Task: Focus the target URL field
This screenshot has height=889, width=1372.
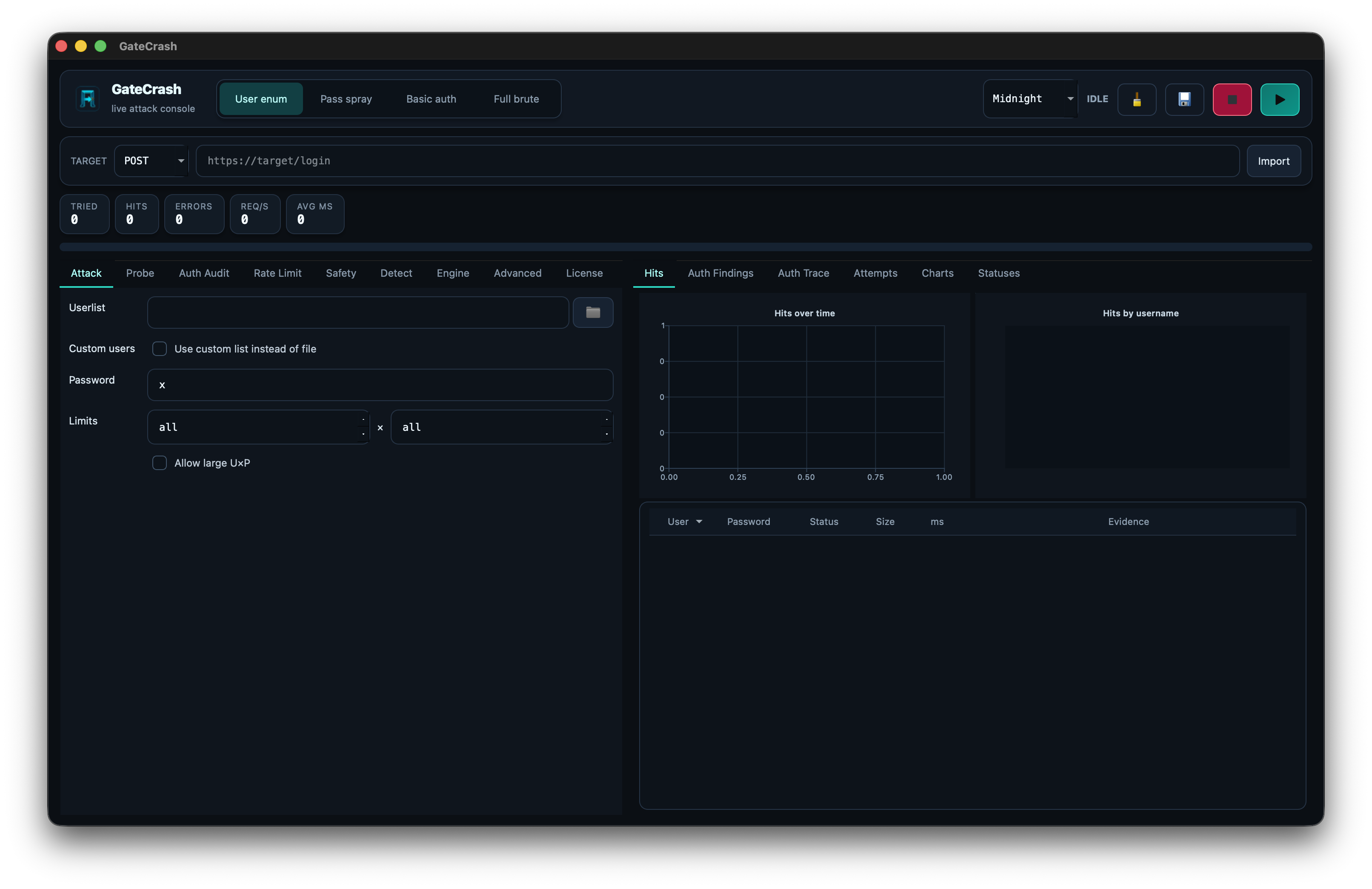Action: tap(717, 161)
